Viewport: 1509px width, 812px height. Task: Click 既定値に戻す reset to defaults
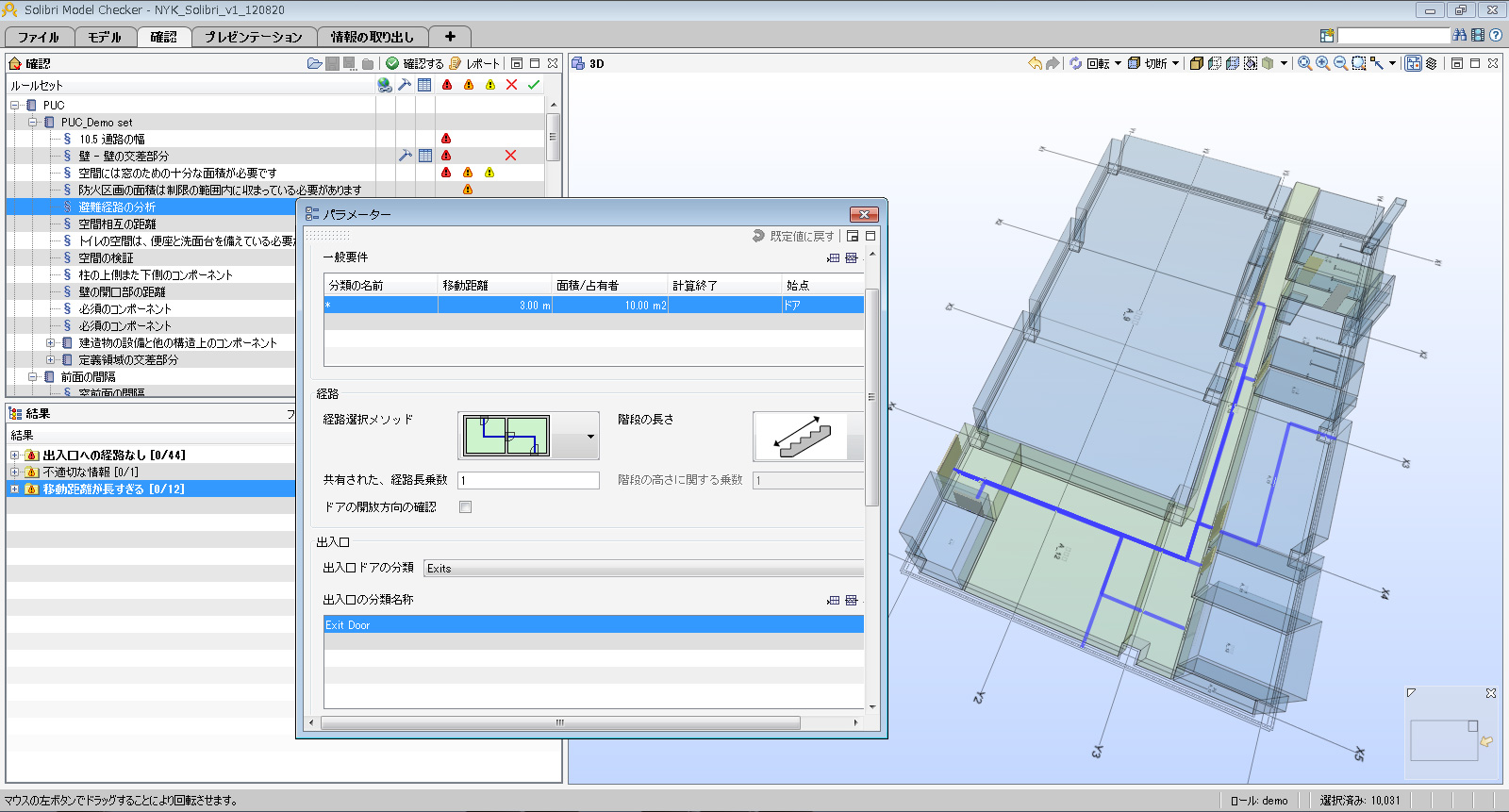point(793,236)
